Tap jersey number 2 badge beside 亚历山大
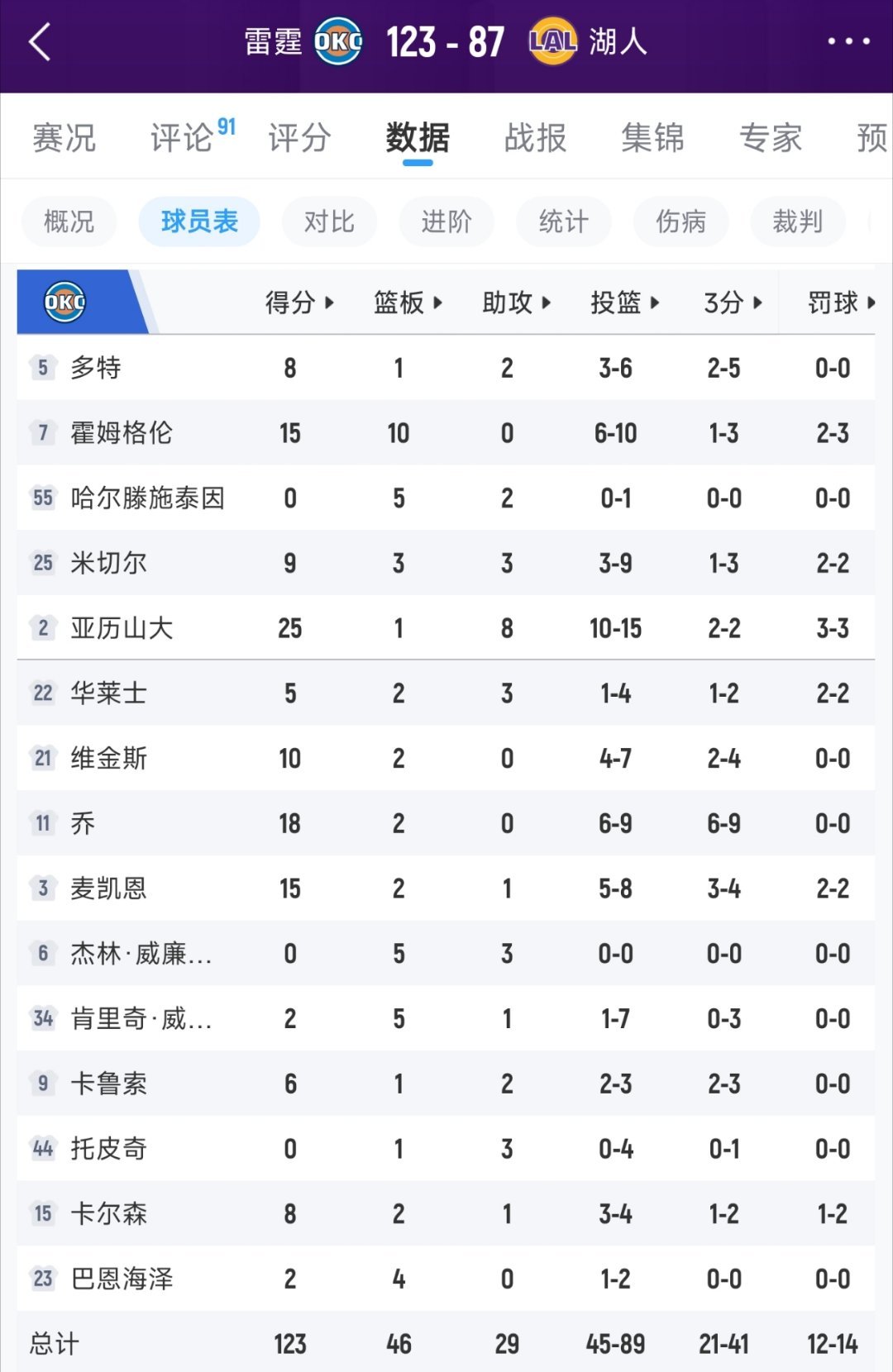Viewport: 893px width, 1372px height. 43,628
